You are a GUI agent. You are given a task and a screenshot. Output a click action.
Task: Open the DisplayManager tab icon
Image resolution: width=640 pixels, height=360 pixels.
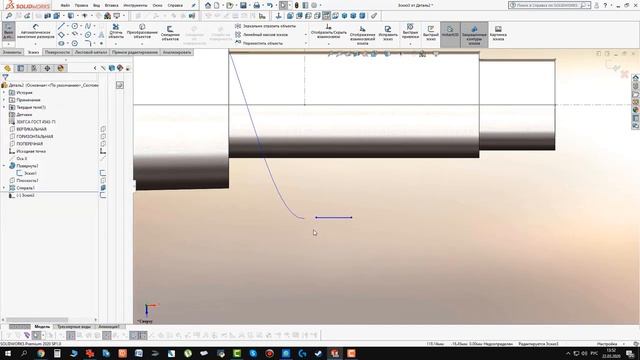(x=61, y=68)
